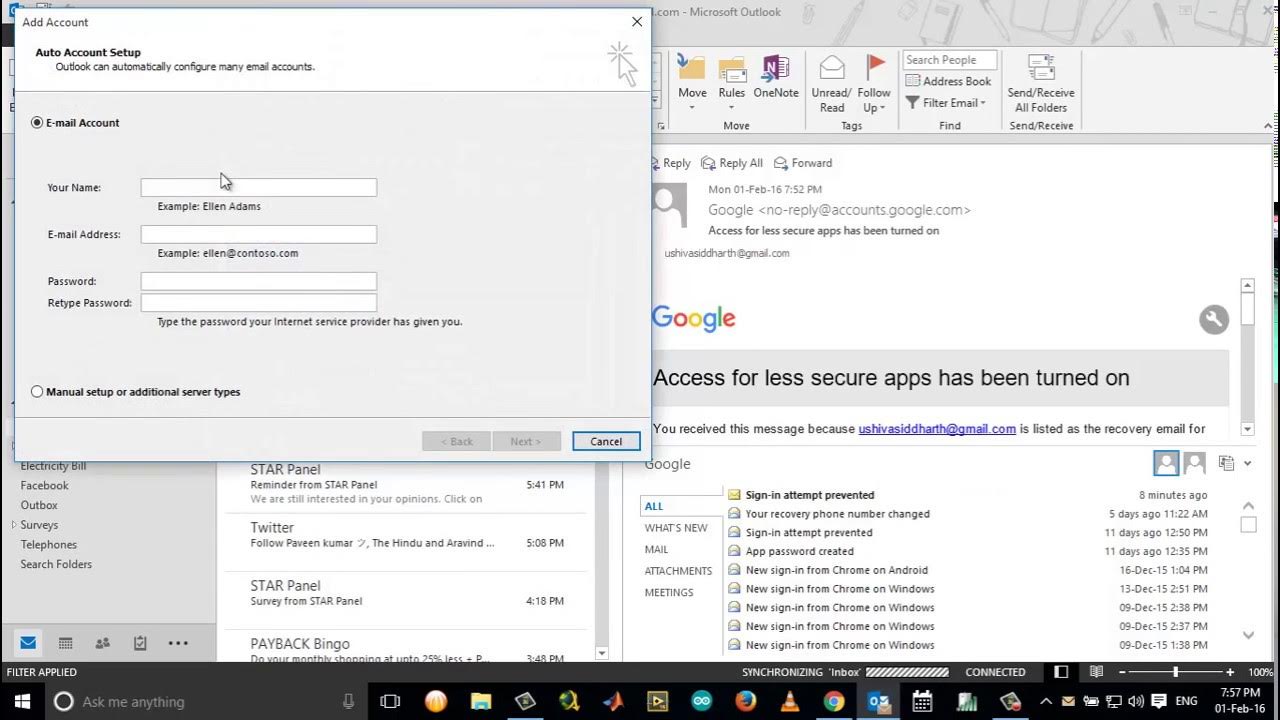The image size is (1280, 720).
Task: Open People view in navigation bar
Action: click(103, 643)
